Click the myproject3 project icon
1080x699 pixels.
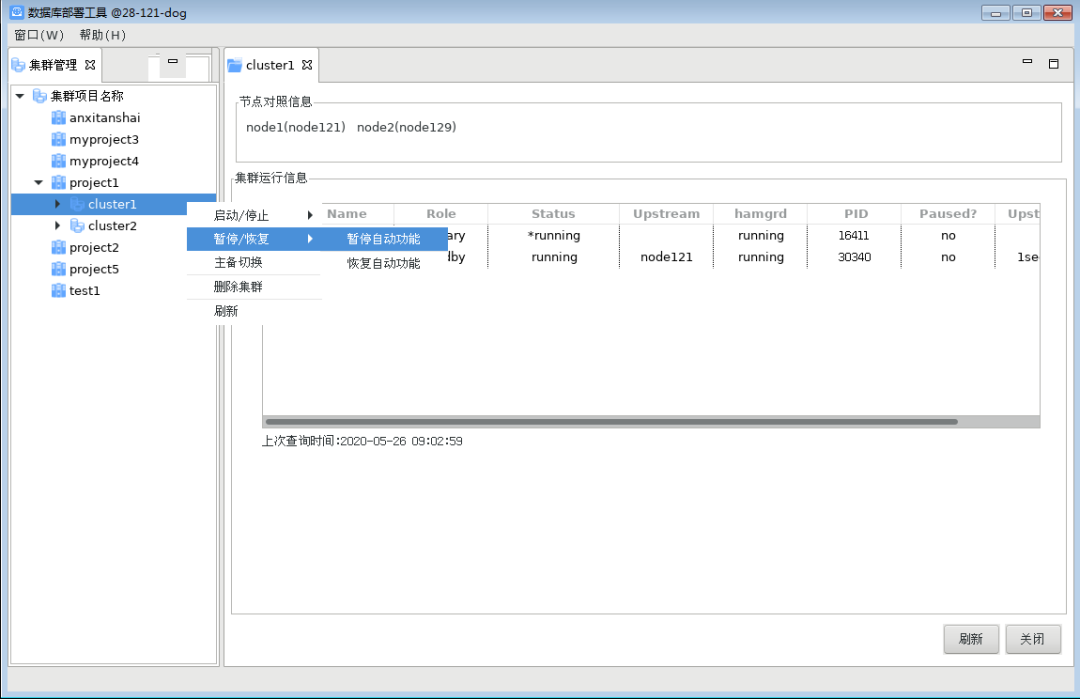coord(58,140)
